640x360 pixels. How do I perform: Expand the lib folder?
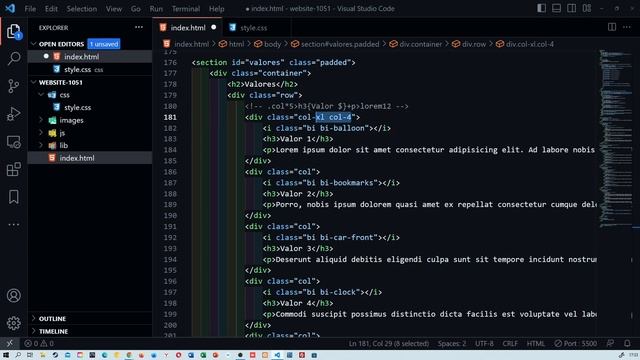point(41,145)
